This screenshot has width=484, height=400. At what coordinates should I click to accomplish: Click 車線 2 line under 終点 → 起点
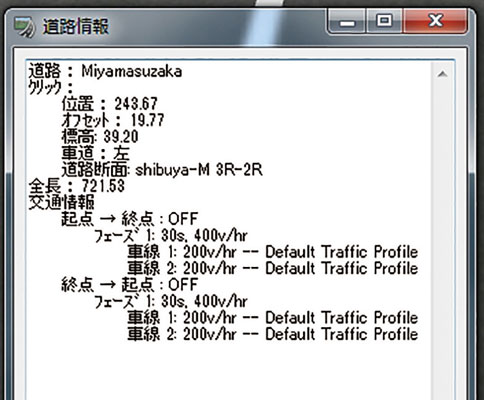pyautogui.click(x=273, y=334)
